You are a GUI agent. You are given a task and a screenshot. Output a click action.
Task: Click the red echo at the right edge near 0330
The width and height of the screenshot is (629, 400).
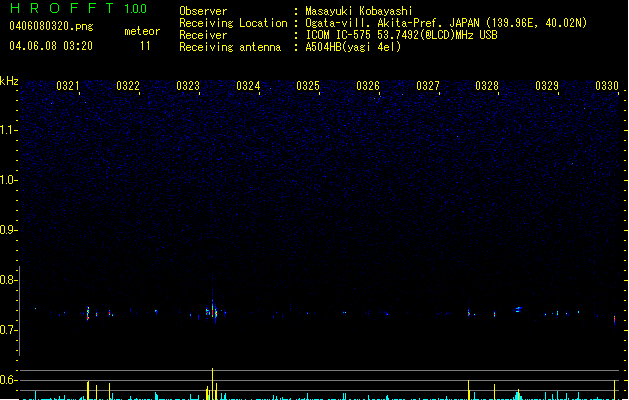[614, 320]
